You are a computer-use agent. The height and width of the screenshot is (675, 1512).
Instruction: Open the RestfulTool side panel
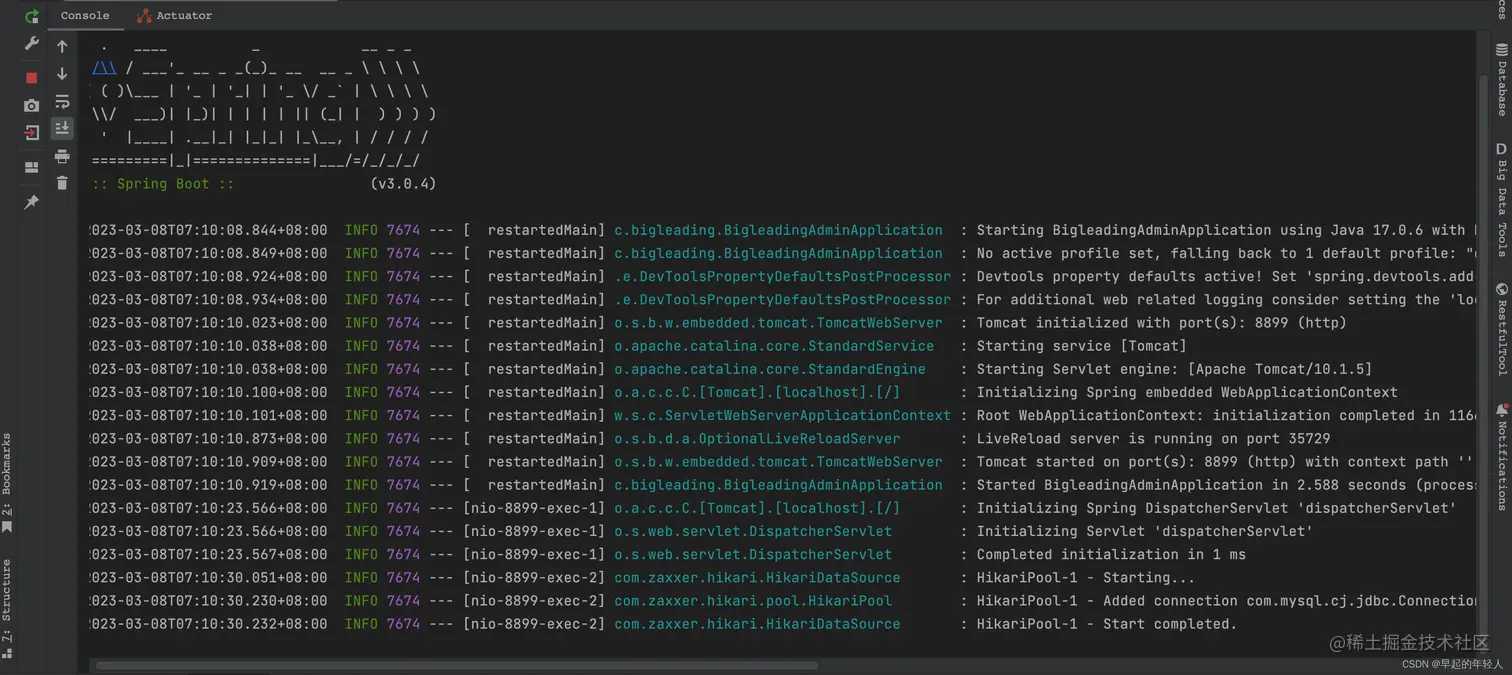tap(1501, 329)
